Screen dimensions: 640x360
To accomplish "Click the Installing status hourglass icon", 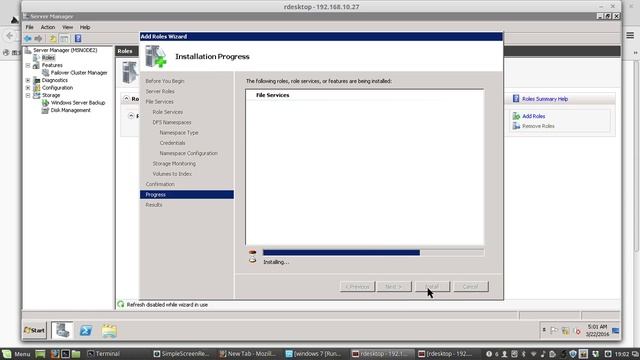I will pos(253,256).
